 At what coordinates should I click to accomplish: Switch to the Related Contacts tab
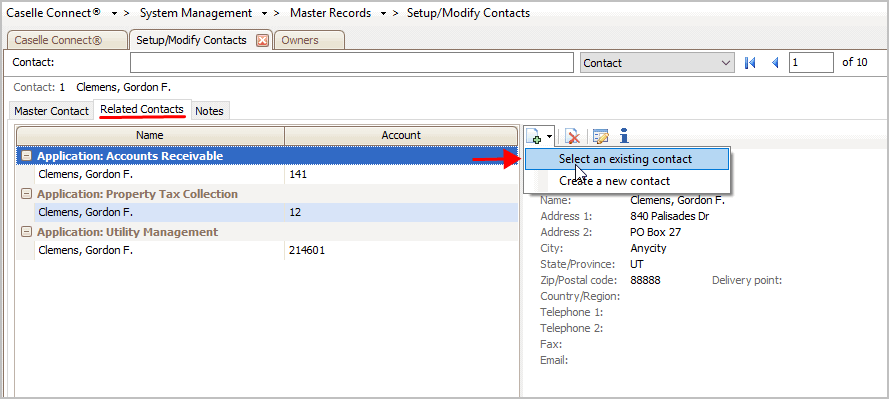click(x=142, y=109)
